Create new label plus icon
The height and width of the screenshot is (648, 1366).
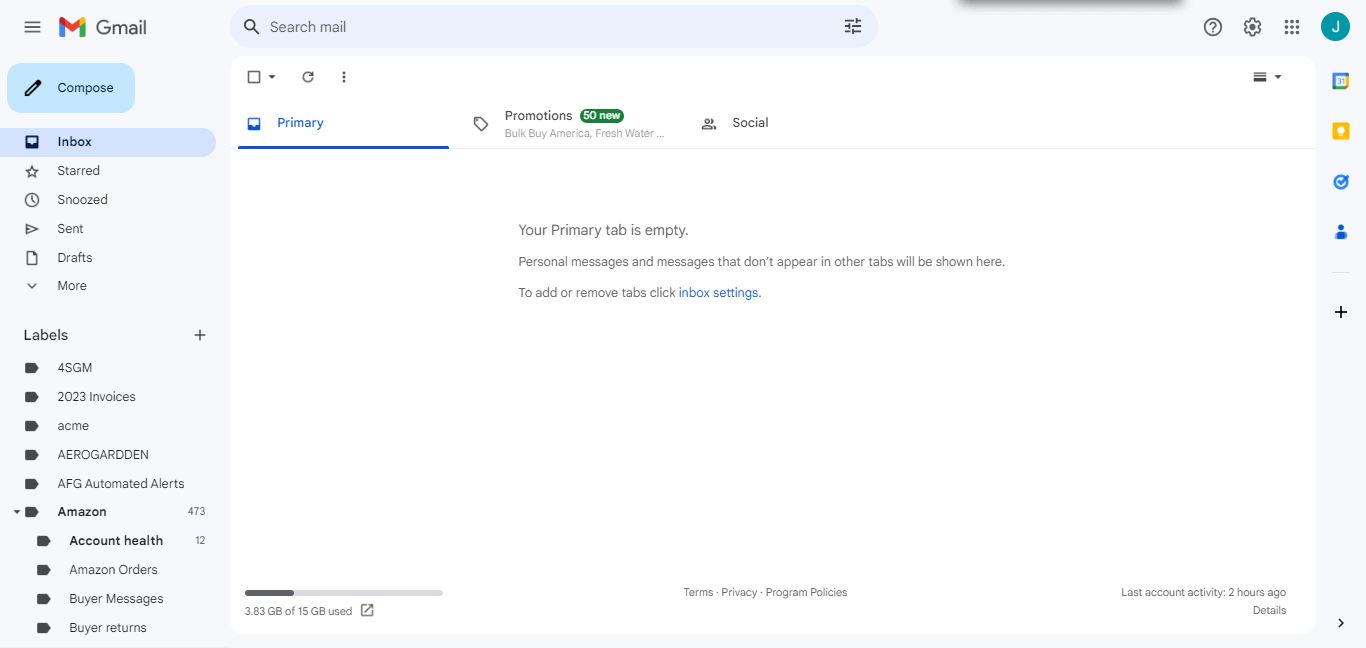point(200,335)
